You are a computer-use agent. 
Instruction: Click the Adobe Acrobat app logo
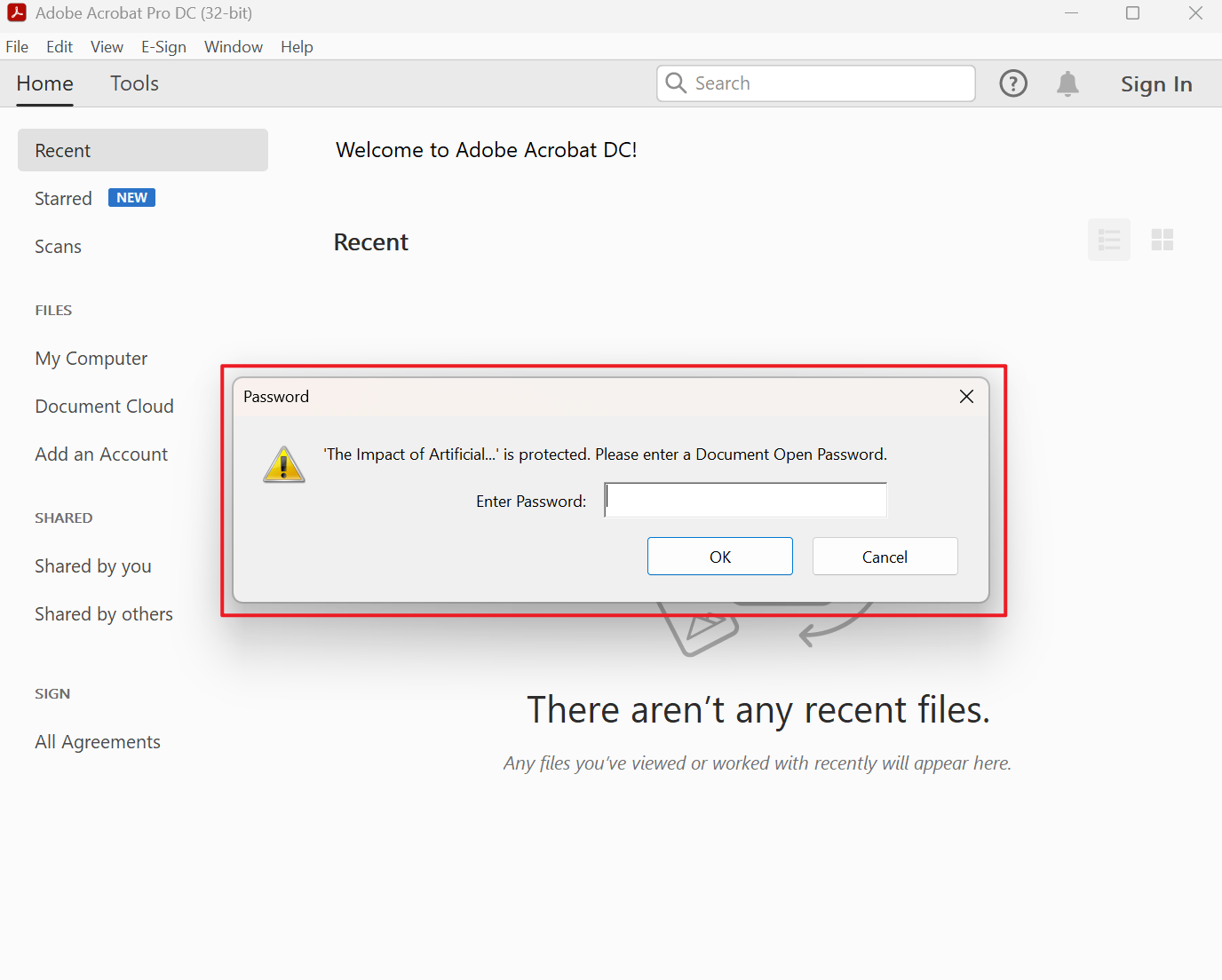(17, 12)
